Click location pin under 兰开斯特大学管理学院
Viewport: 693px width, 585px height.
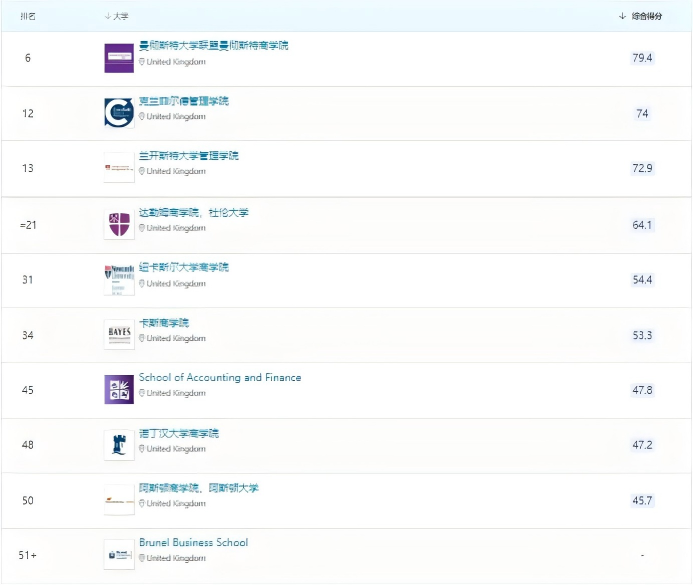(142, 171)
